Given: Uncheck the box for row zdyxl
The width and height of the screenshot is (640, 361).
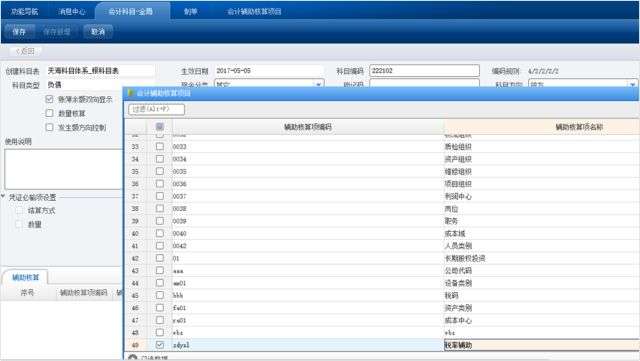Looking at the screenshot, I should click(160, 345).
